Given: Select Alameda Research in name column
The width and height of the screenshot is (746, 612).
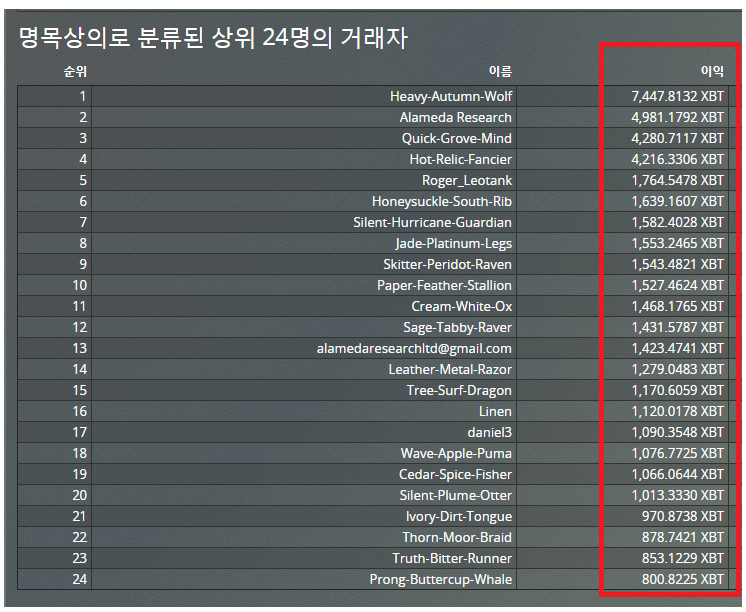Looking at the screenshot, I should click(455, 118).
